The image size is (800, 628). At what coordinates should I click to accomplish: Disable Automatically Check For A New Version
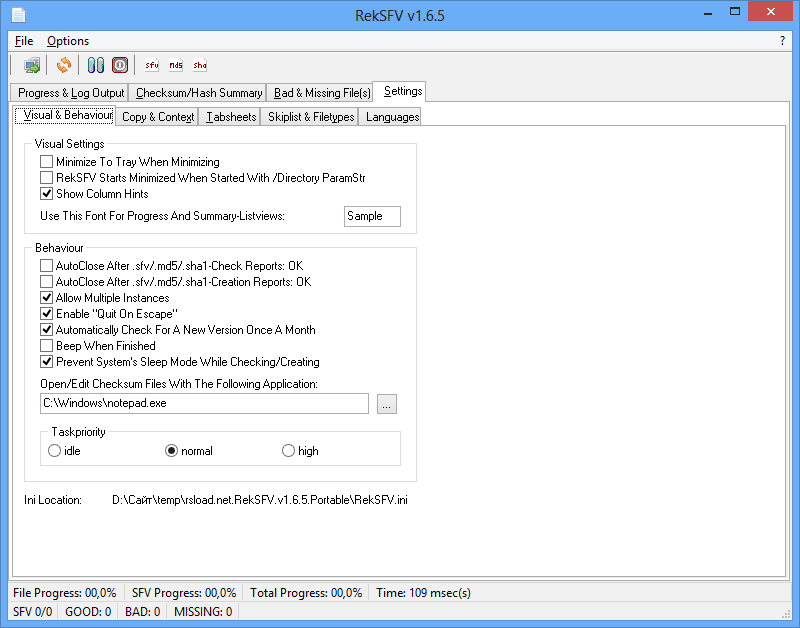46,330
